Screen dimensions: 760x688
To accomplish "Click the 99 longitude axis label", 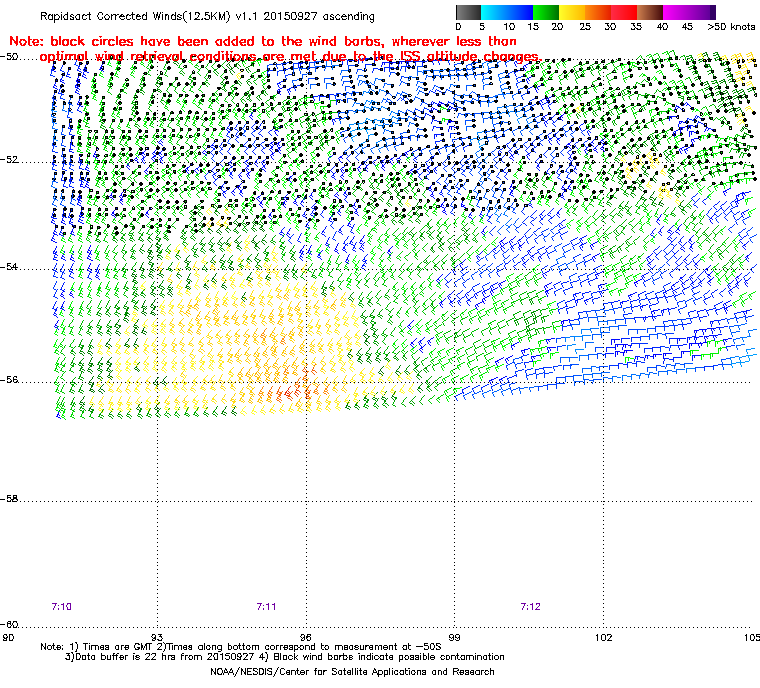I will point(454,637).
